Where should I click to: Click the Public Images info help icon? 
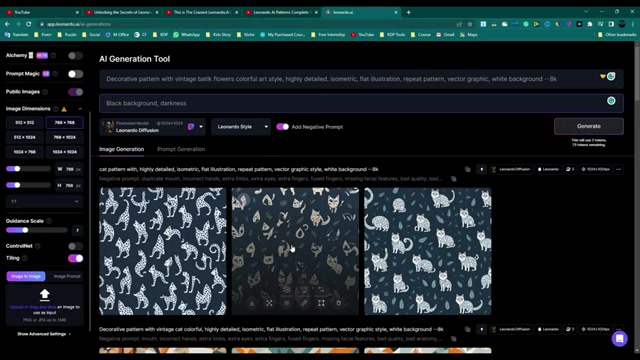click(x=45, y=92)
